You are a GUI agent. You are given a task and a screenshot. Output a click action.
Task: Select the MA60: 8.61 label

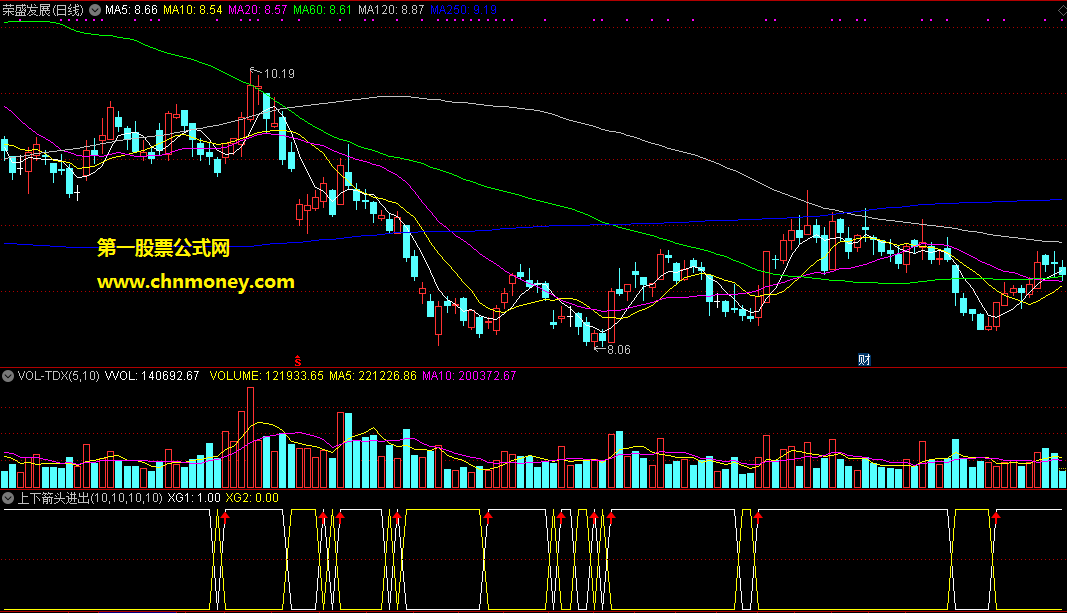(x=323, y=10)
